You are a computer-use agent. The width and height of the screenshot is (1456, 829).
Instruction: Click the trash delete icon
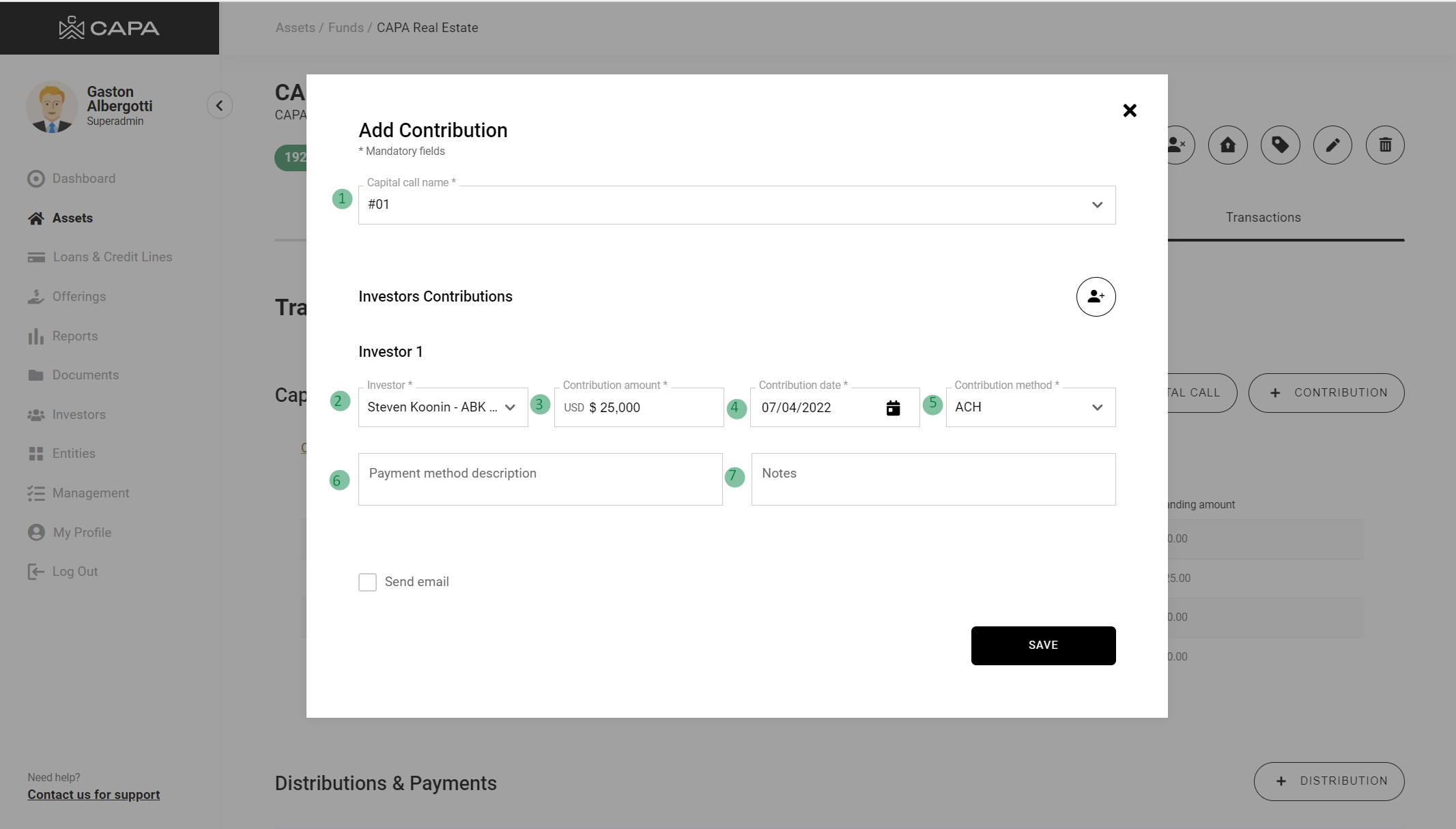click(x=1385, y=145)
